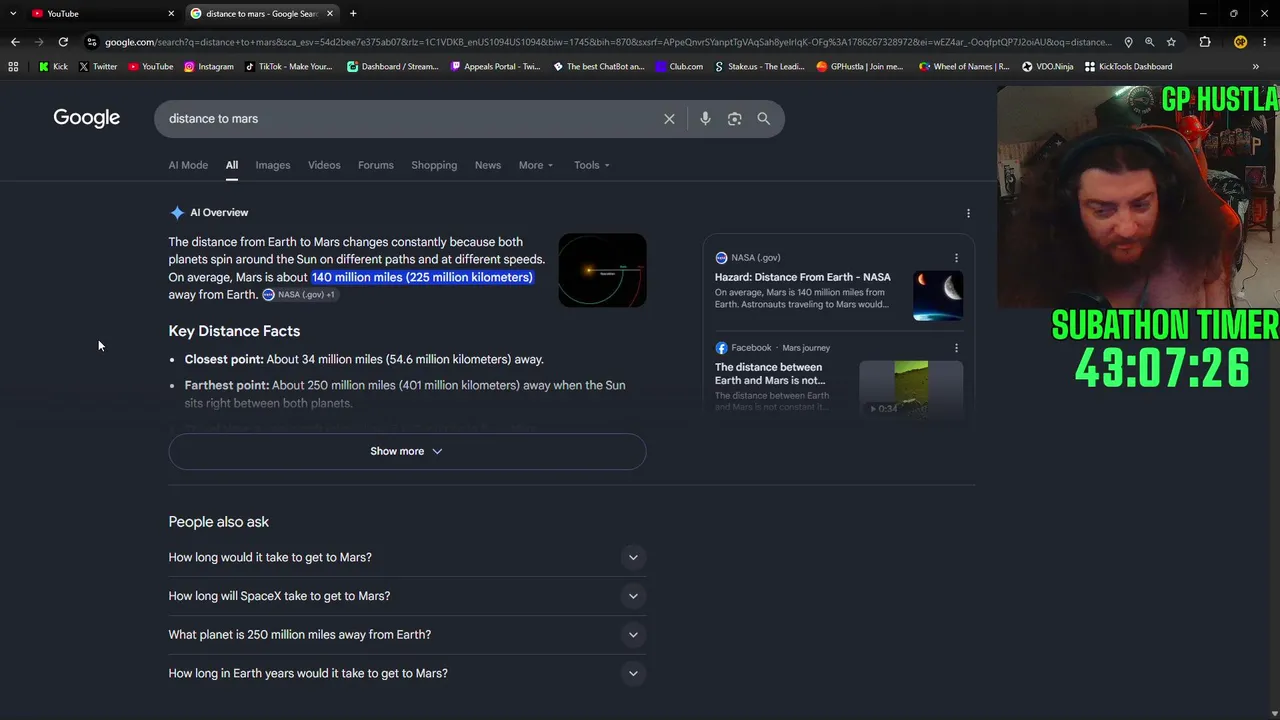The image size is (1280, 720).
Task: Expand 'What planet is 250 million miles away' question
Action: click(x=407, y=635)
